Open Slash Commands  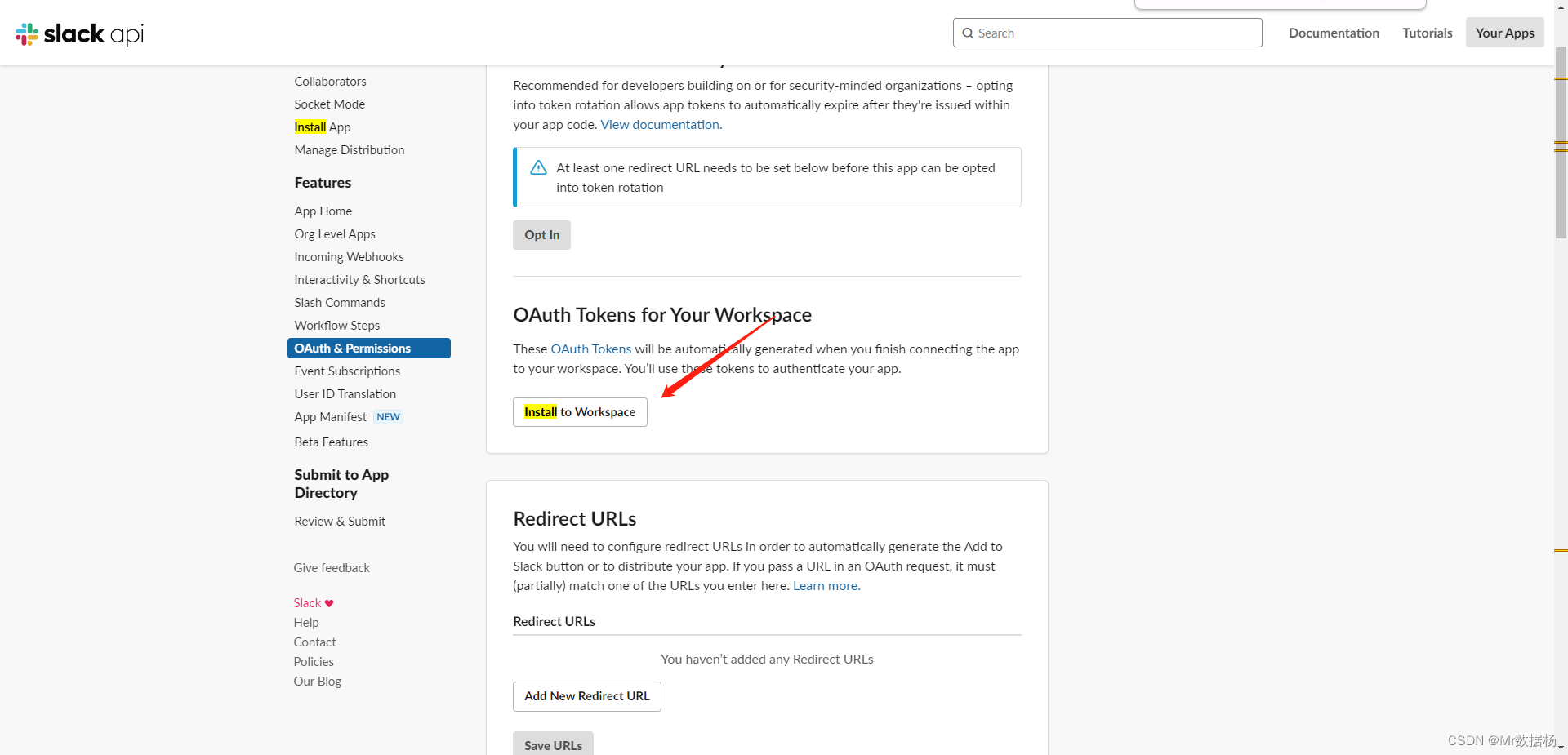[339, 303]
